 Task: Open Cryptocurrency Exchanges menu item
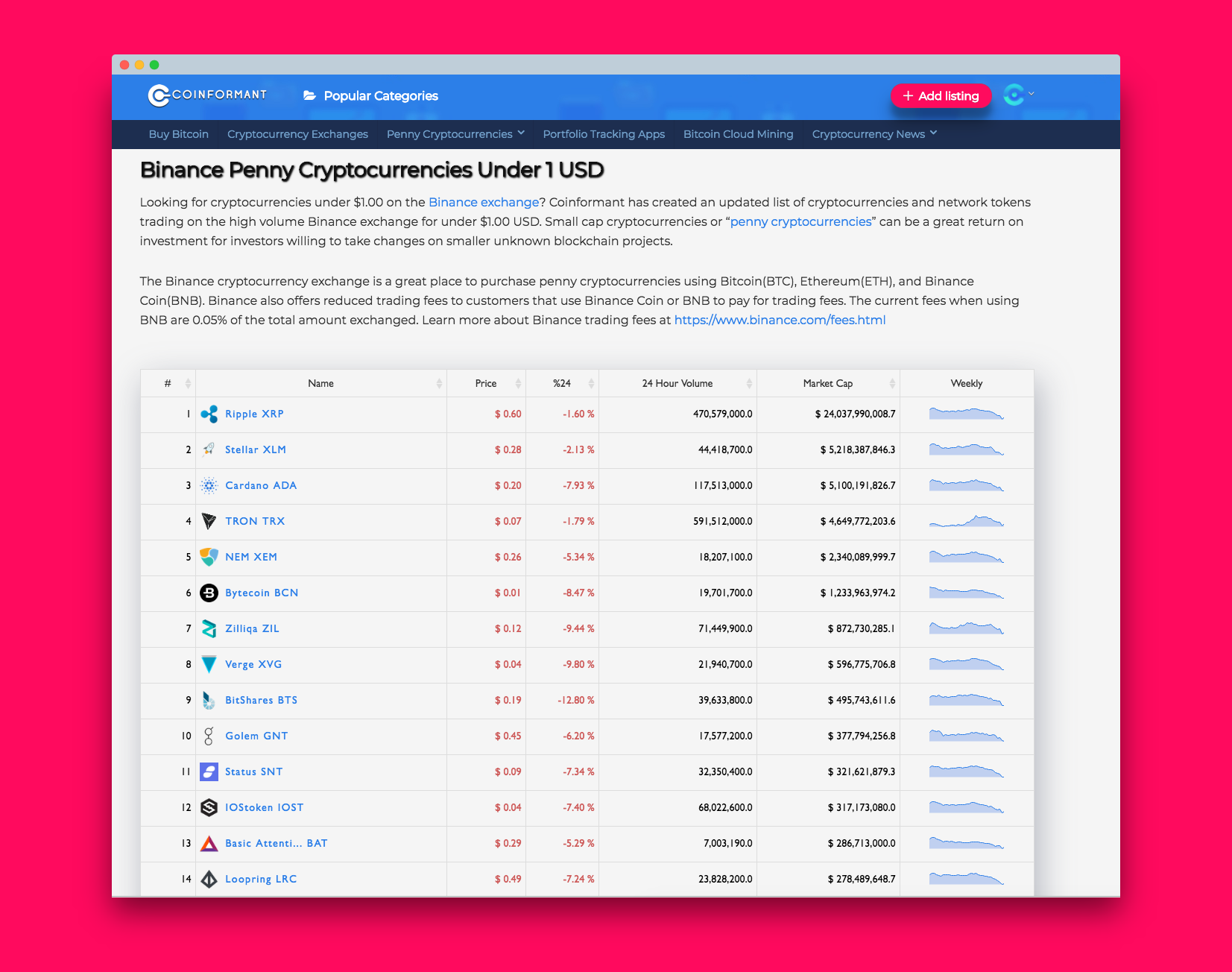297,134
